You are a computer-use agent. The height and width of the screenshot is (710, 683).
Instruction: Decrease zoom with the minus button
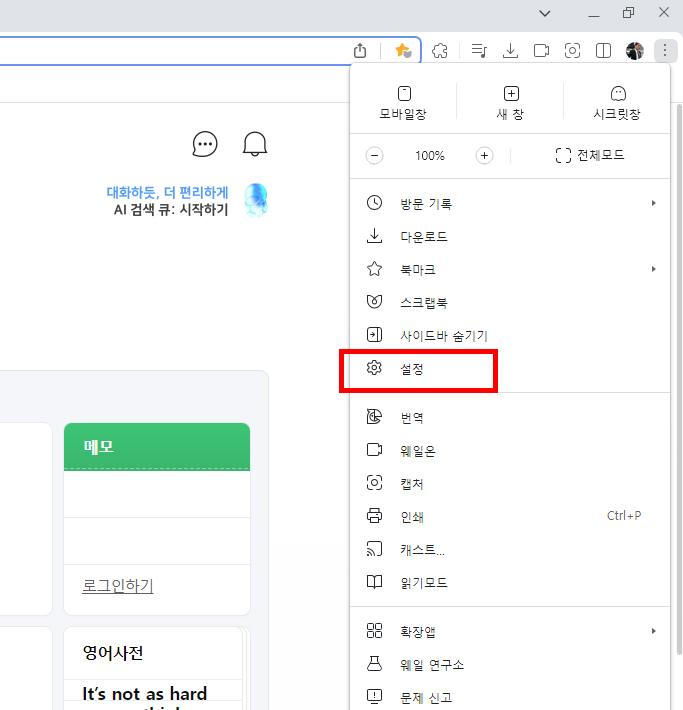click(374, 156)
